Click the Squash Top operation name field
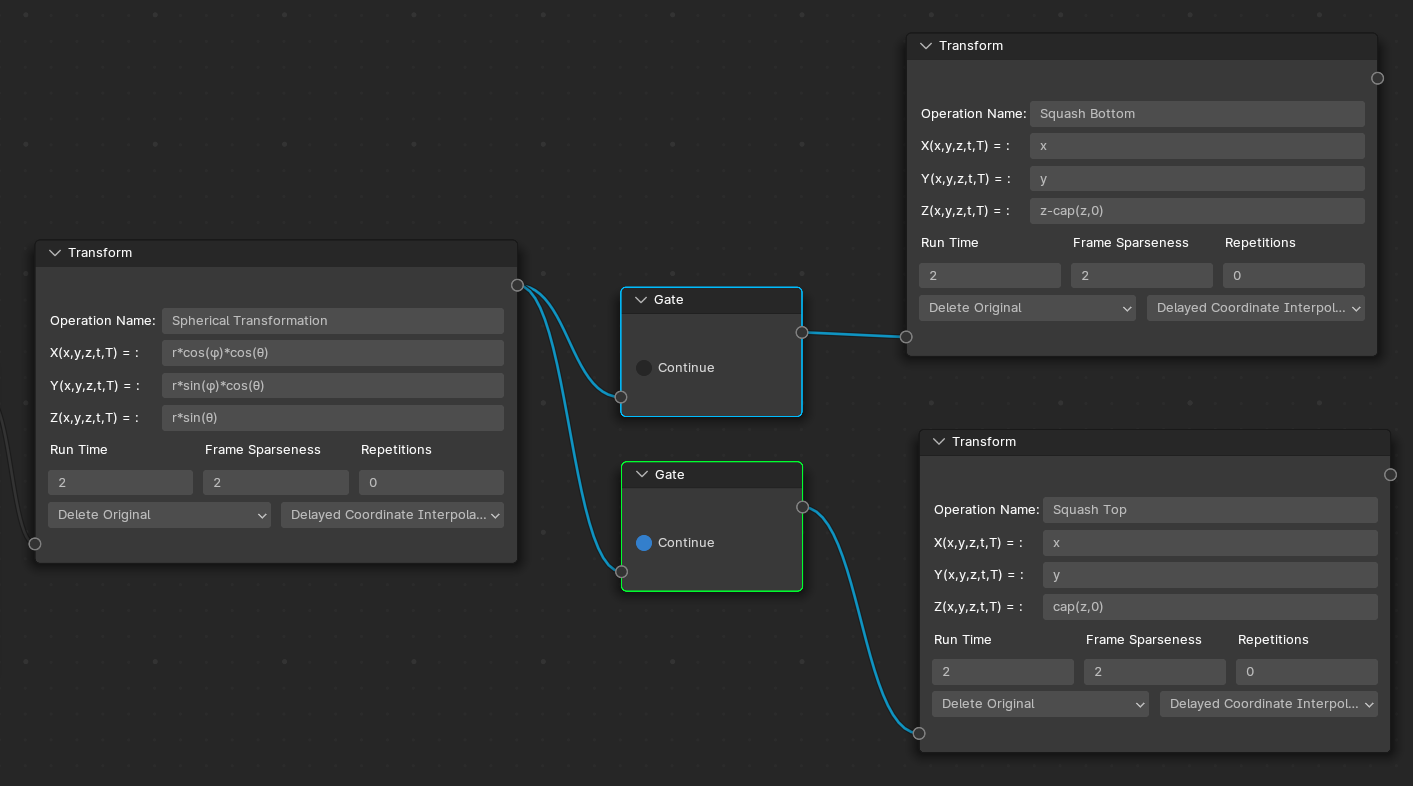The width and height of the screenshot is (1413, 786). (x=1210, y=510)
